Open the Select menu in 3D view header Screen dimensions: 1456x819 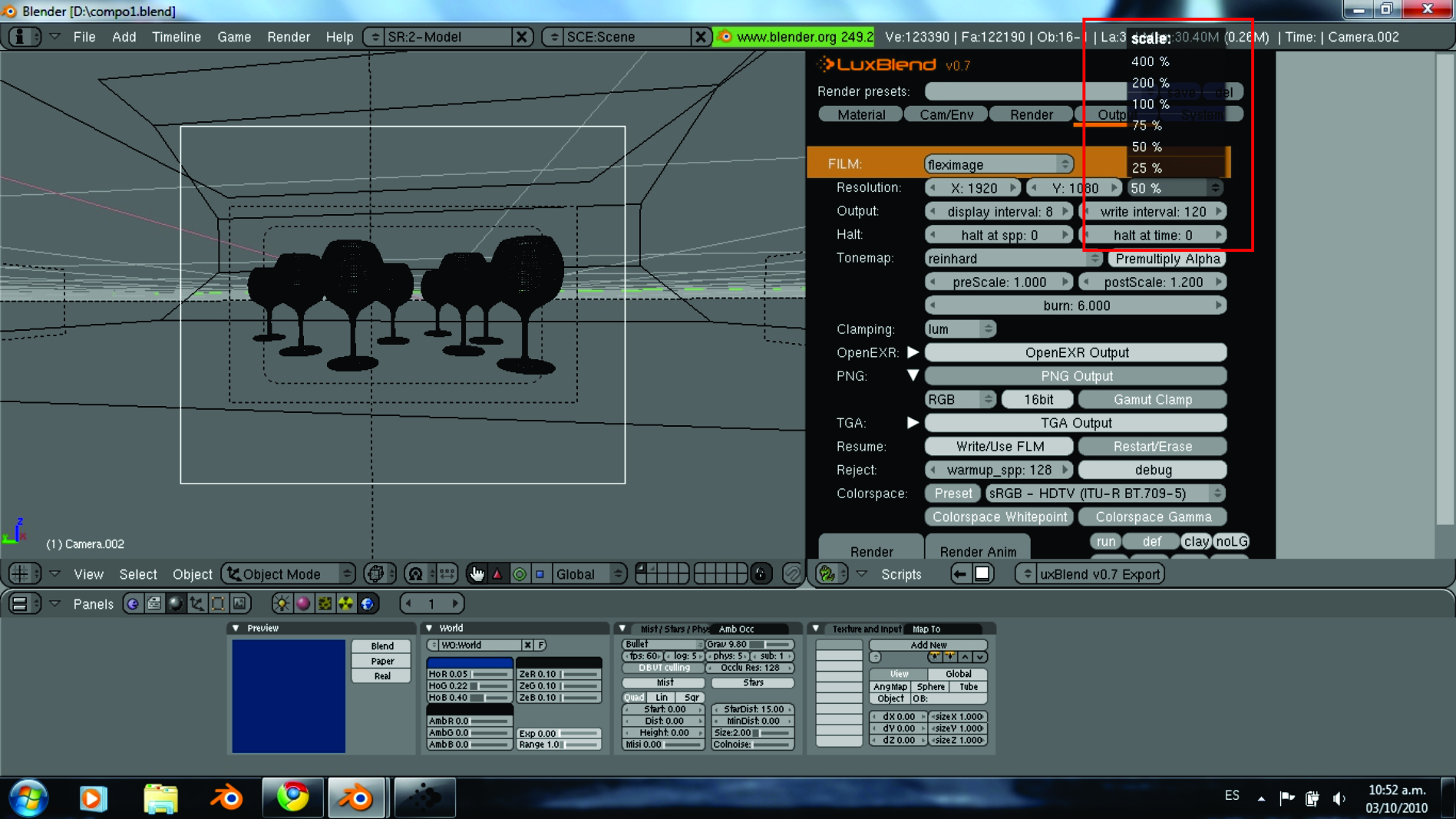coord(138,574)
